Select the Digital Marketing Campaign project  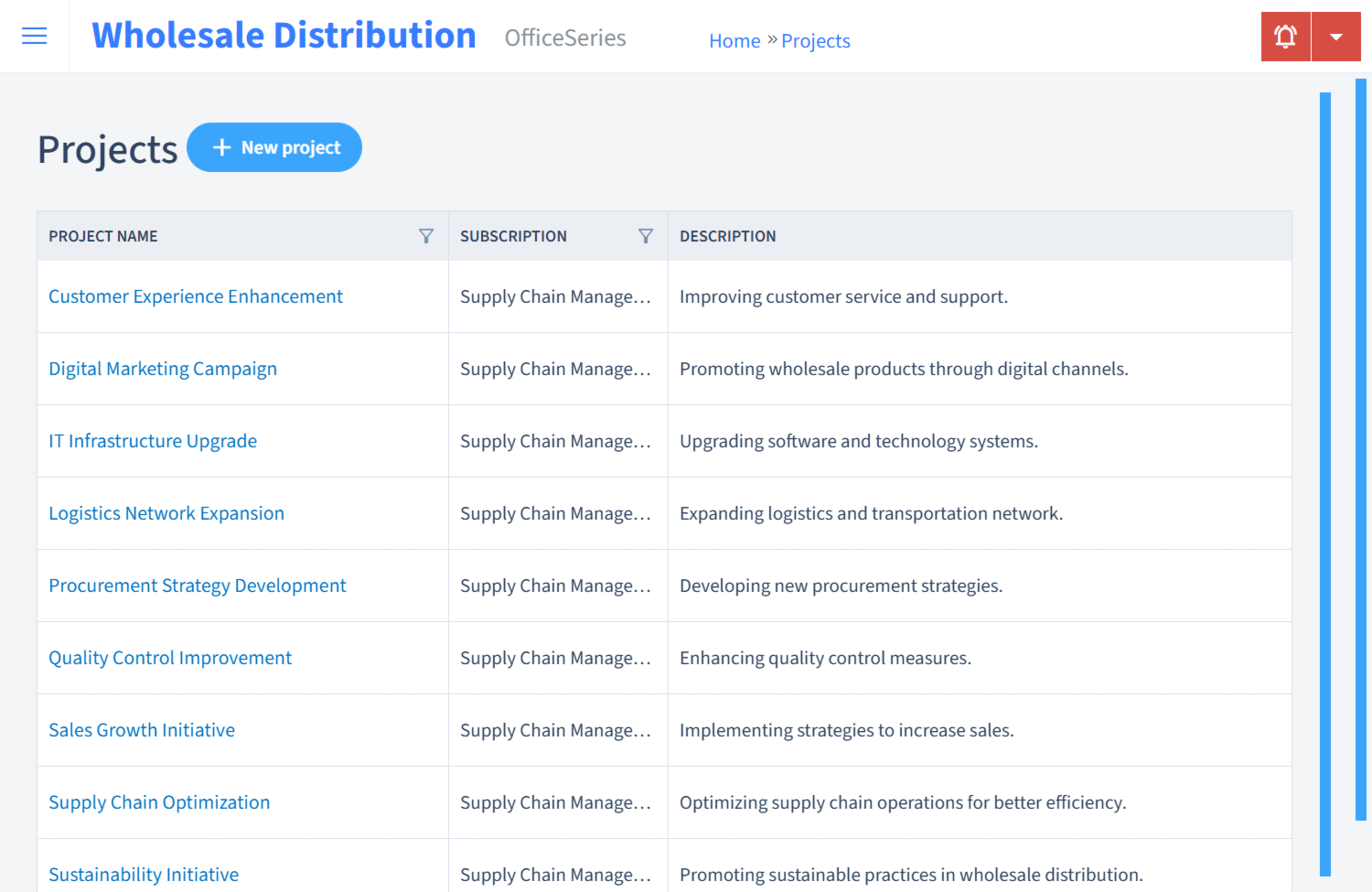(x=163, y=369)
